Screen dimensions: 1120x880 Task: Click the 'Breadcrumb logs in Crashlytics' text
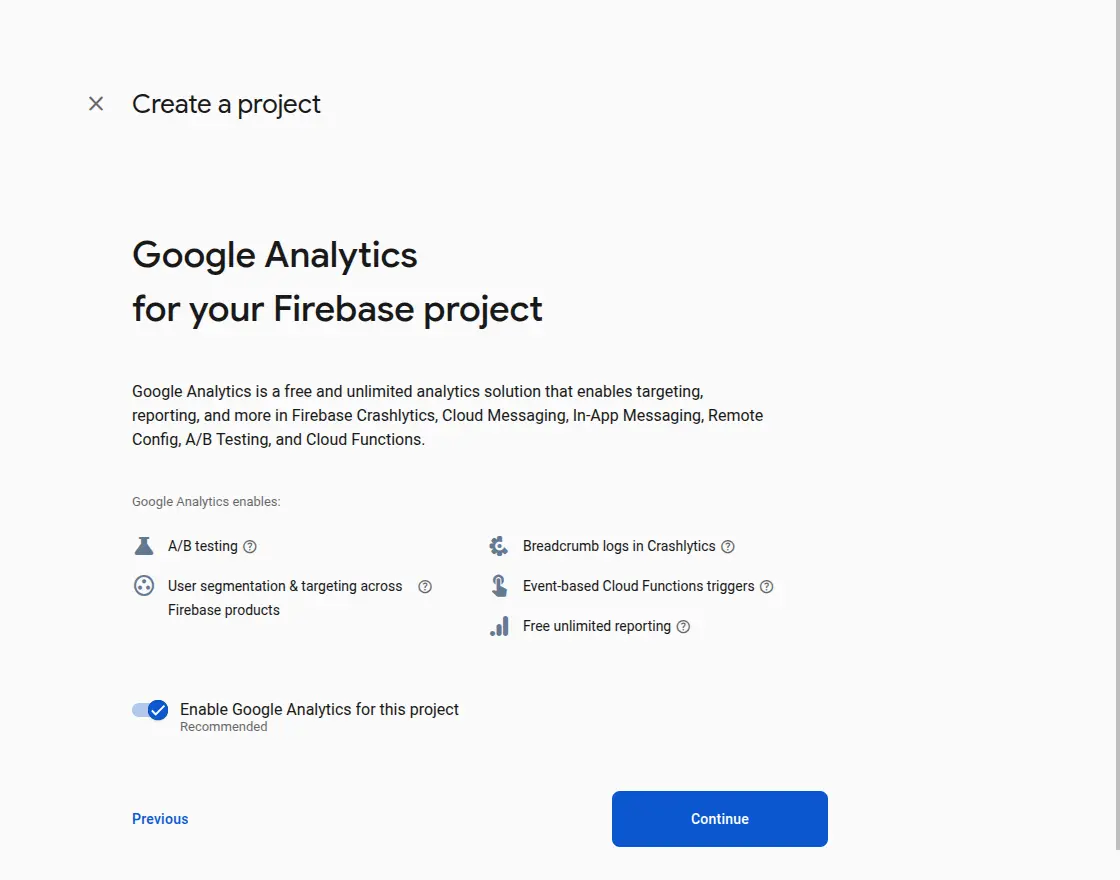pos(619,546)
